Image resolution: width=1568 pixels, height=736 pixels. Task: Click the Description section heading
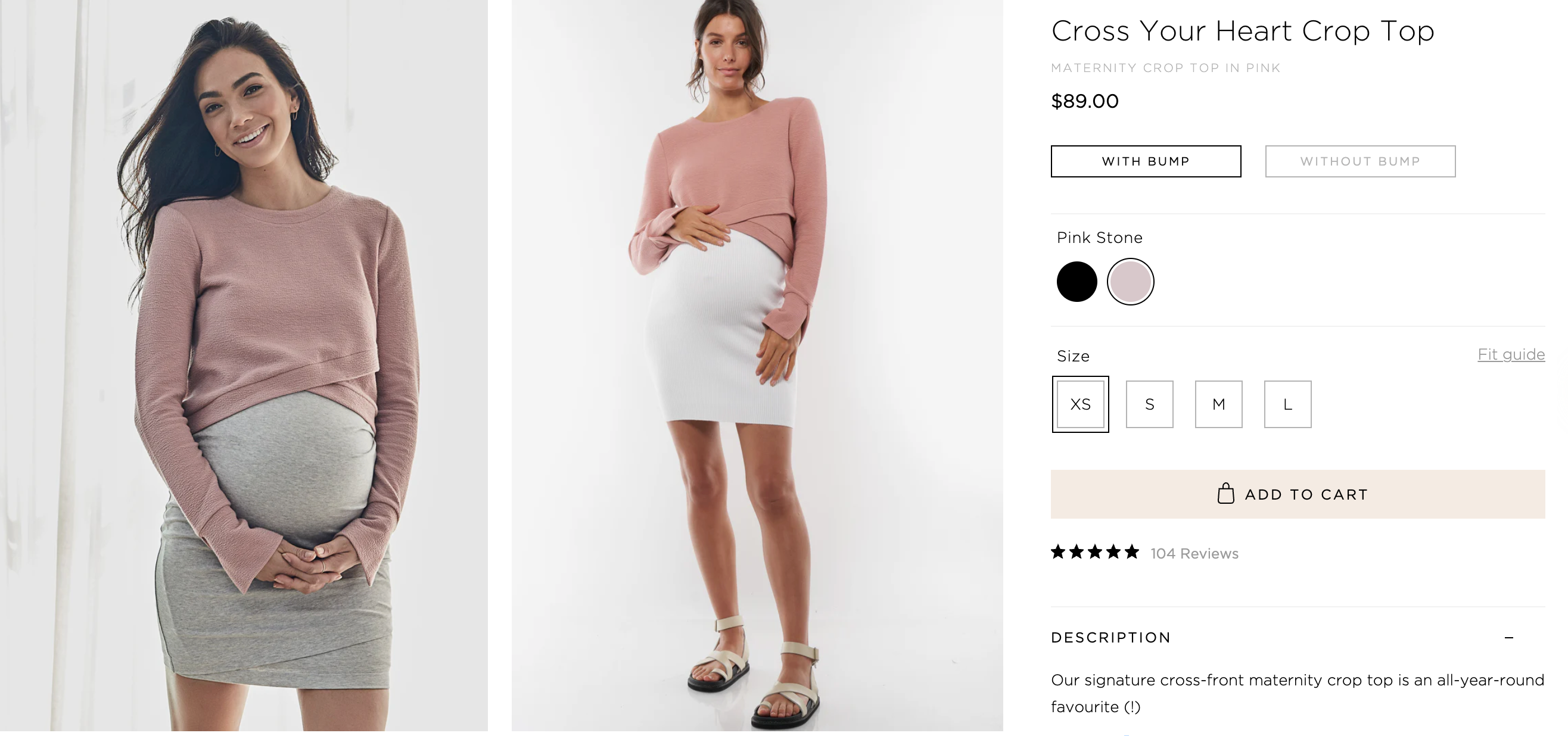[1111, 638]
